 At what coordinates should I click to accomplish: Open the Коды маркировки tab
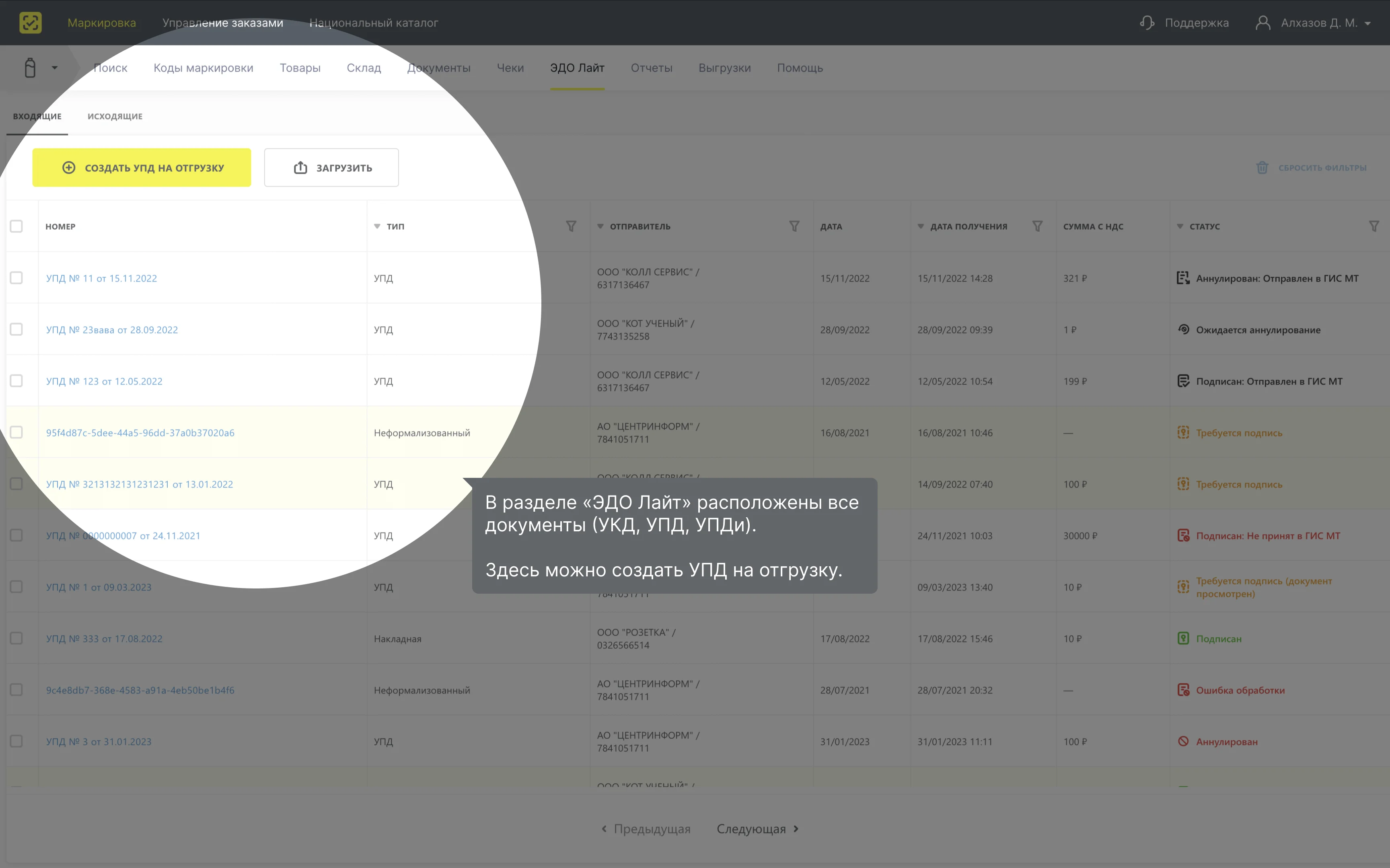coord(203,68)
